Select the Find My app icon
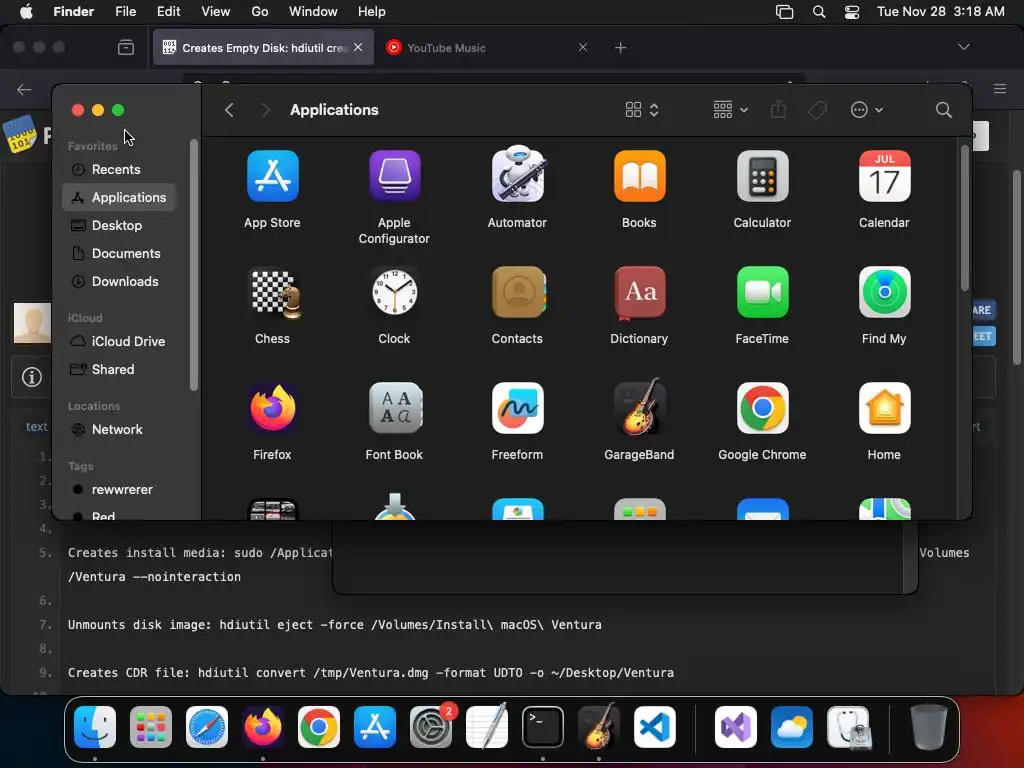 point(884,292)
